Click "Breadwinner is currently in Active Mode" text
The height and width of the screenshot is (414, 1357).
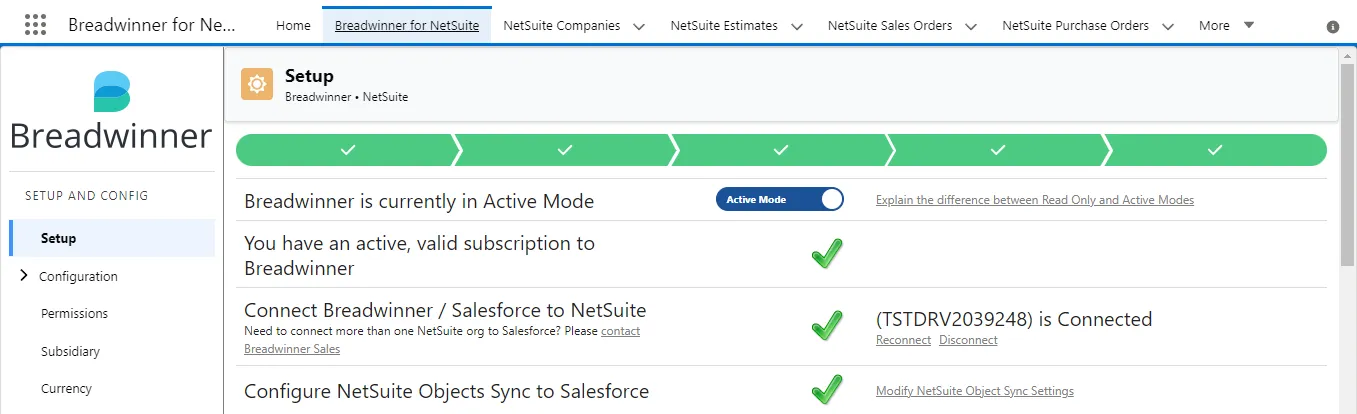coord(419,201)
